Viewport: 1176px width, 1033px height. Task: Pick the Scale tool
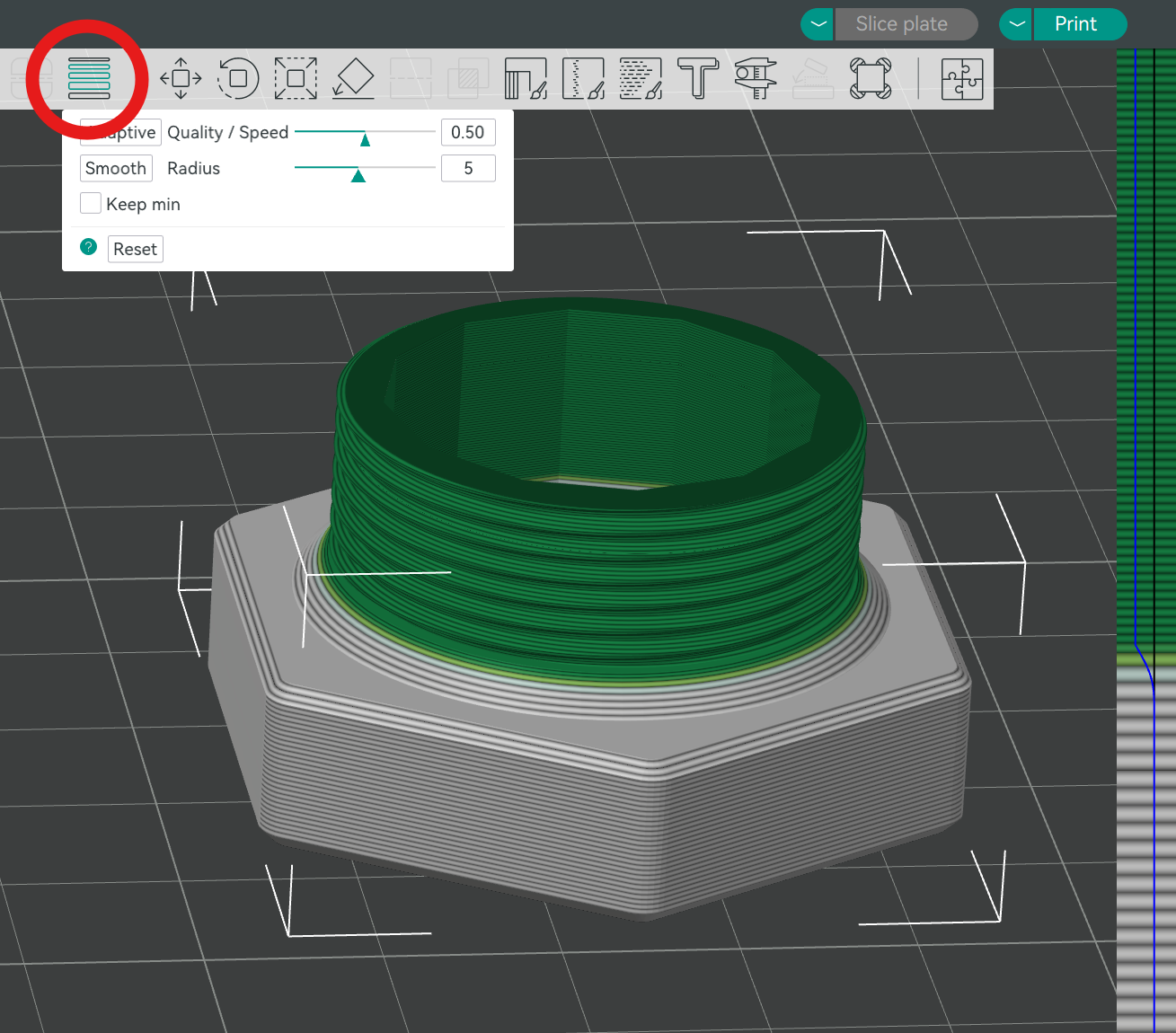(x=296, y=79)
